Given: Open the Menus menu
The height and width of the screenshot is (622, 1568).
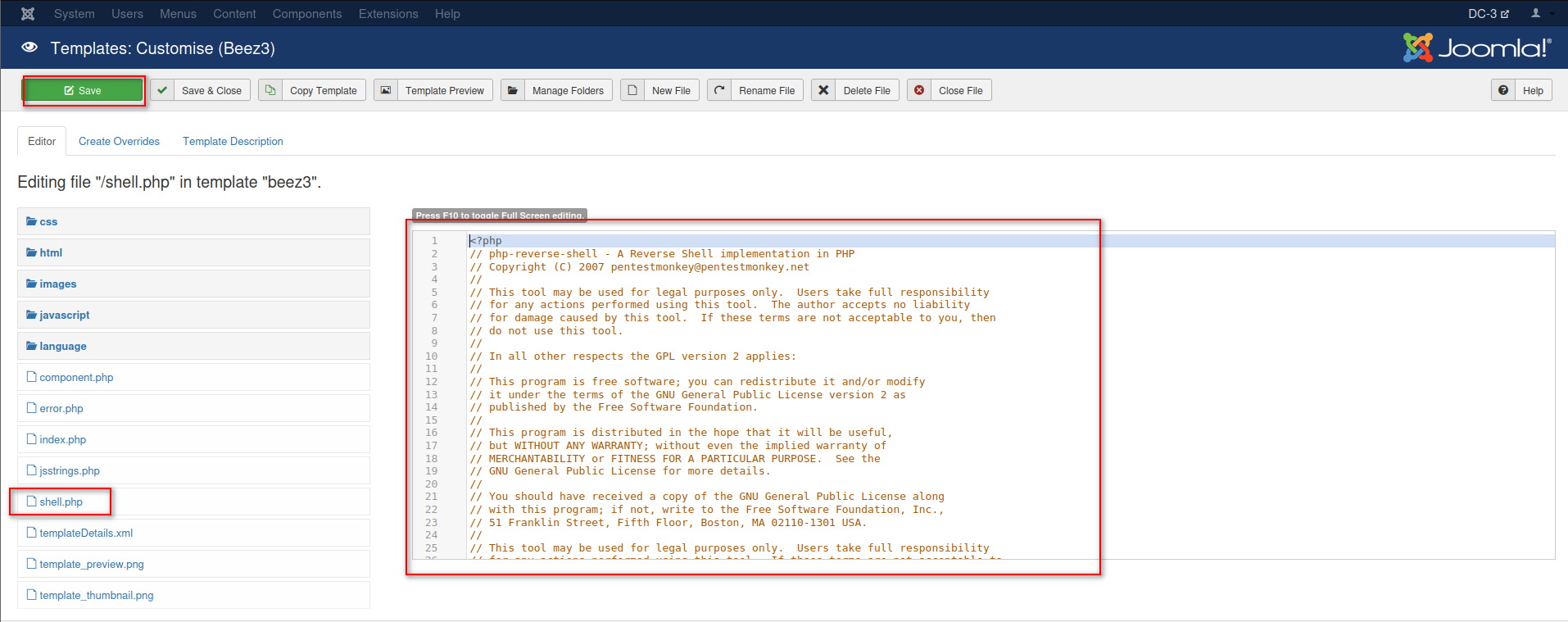Looking at the screenshot, I should [x=178, y=14].
